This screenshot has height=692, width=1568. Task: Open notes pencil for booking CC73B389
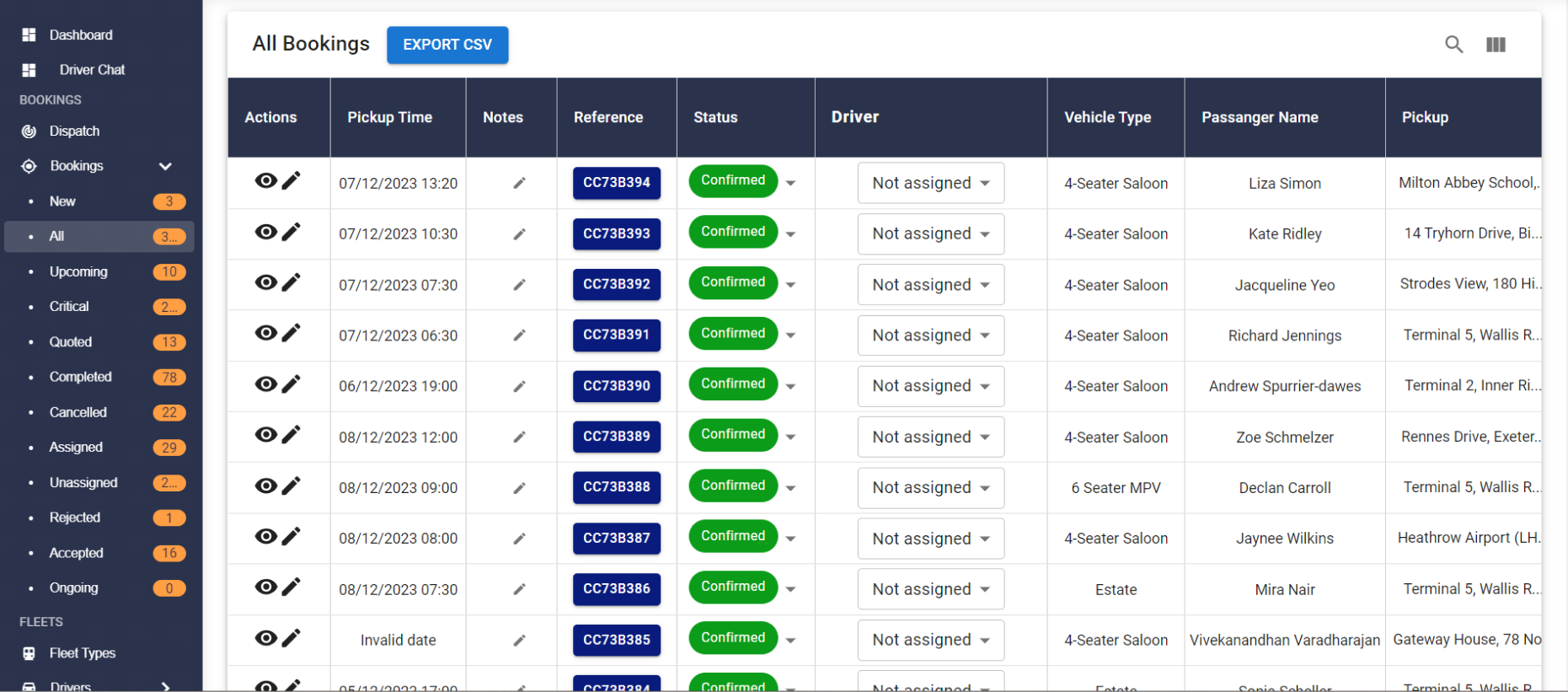(519, 437)
